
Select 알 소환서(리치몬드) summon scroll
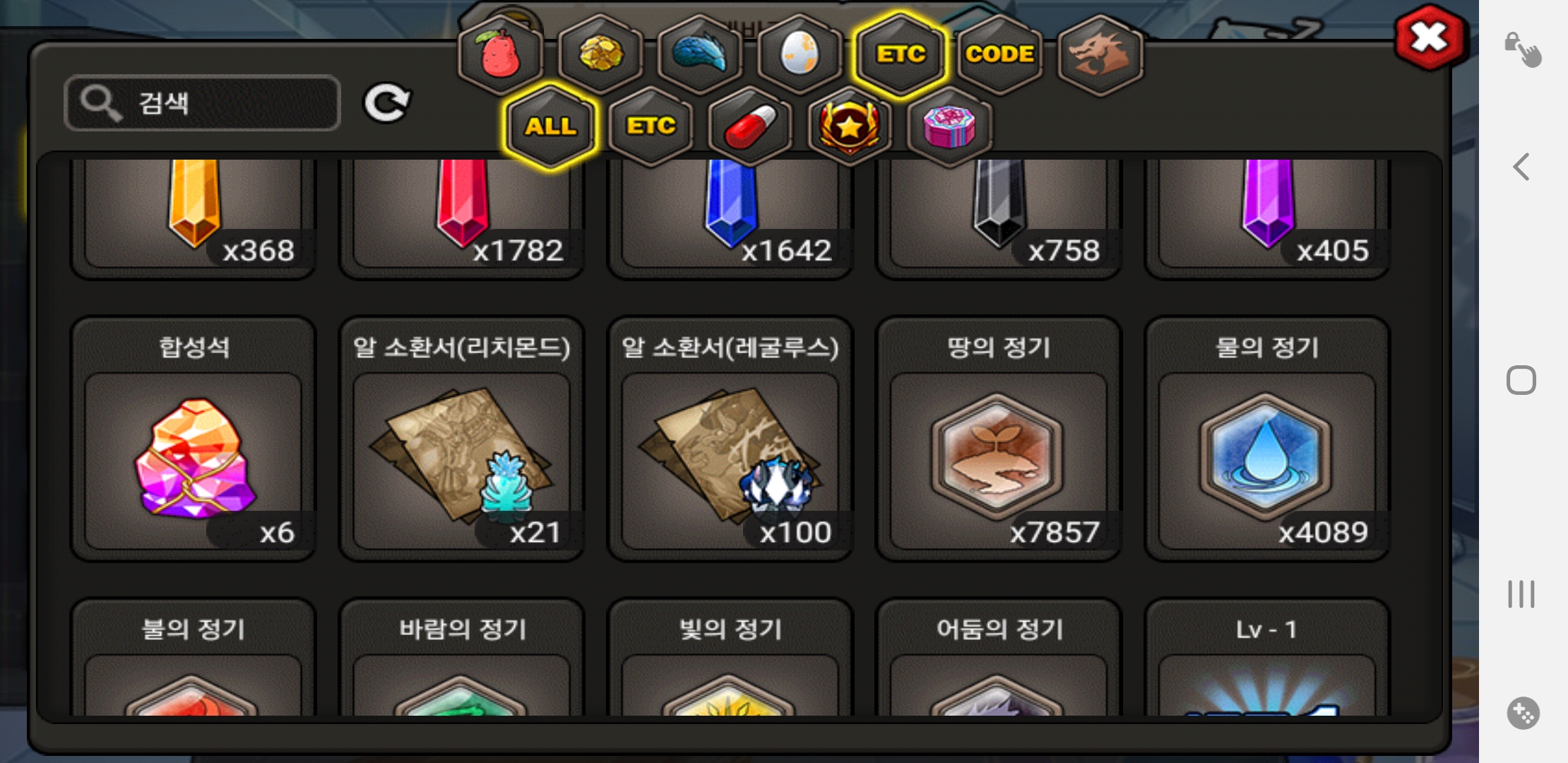click(x=462, y=439)
